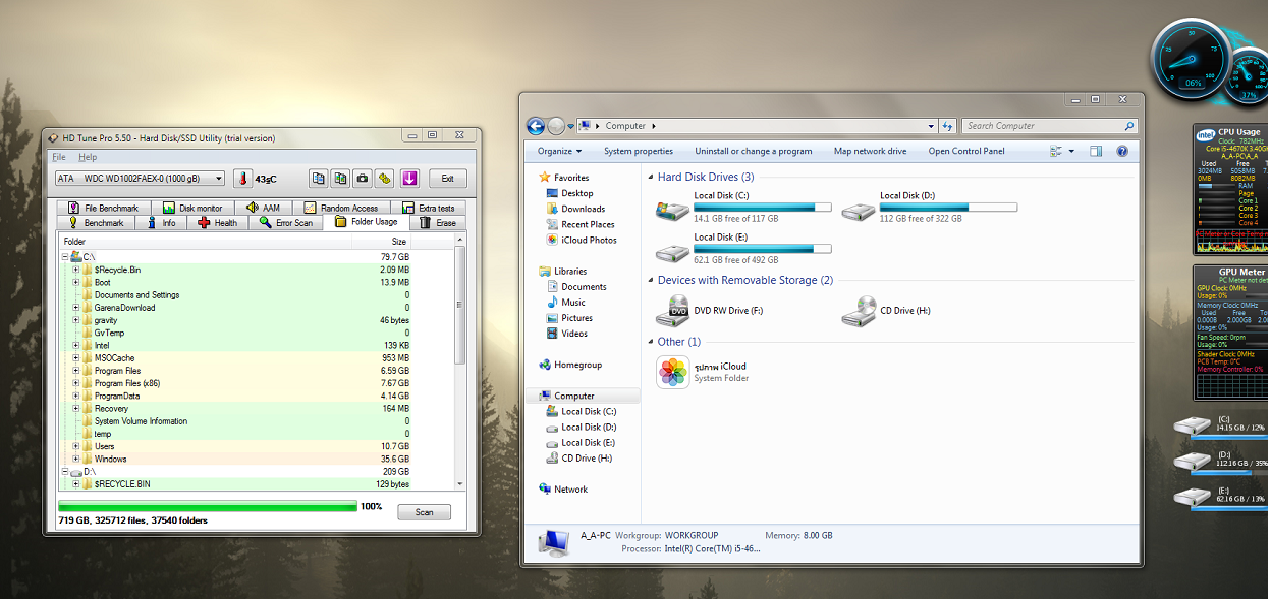Click the Local Disk (C:) capacity bar
This screenshot has height=599, width=1268.
763,208
